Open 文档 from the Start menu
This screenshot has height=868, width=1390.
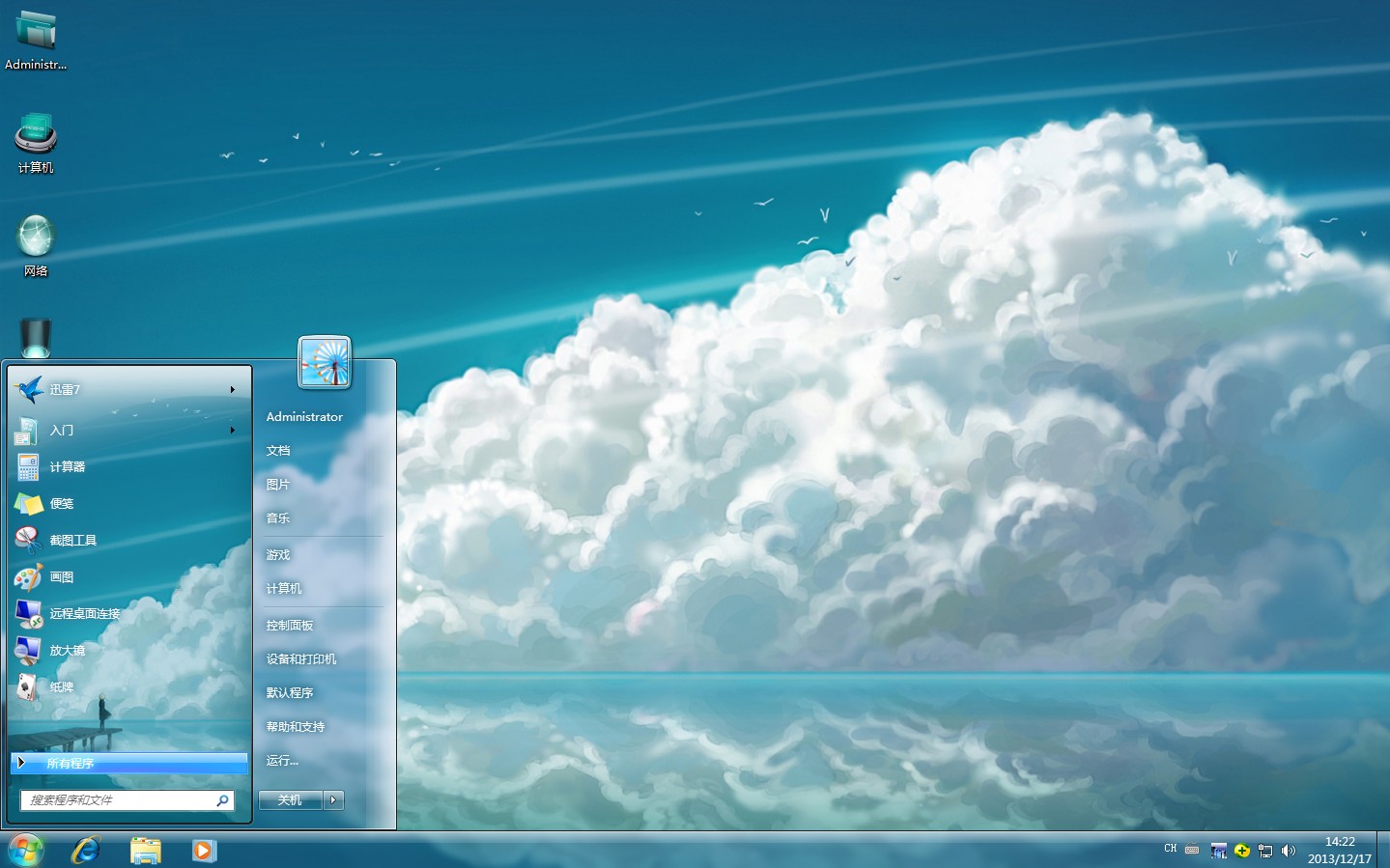coord(278,450)
